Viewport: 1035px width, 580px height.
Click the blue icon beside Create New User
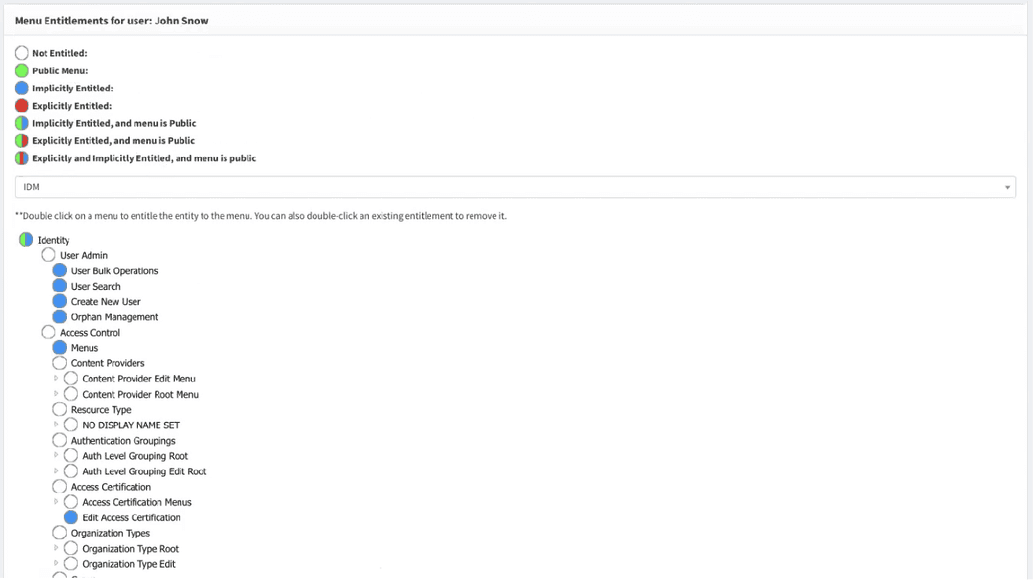point(59,301)
